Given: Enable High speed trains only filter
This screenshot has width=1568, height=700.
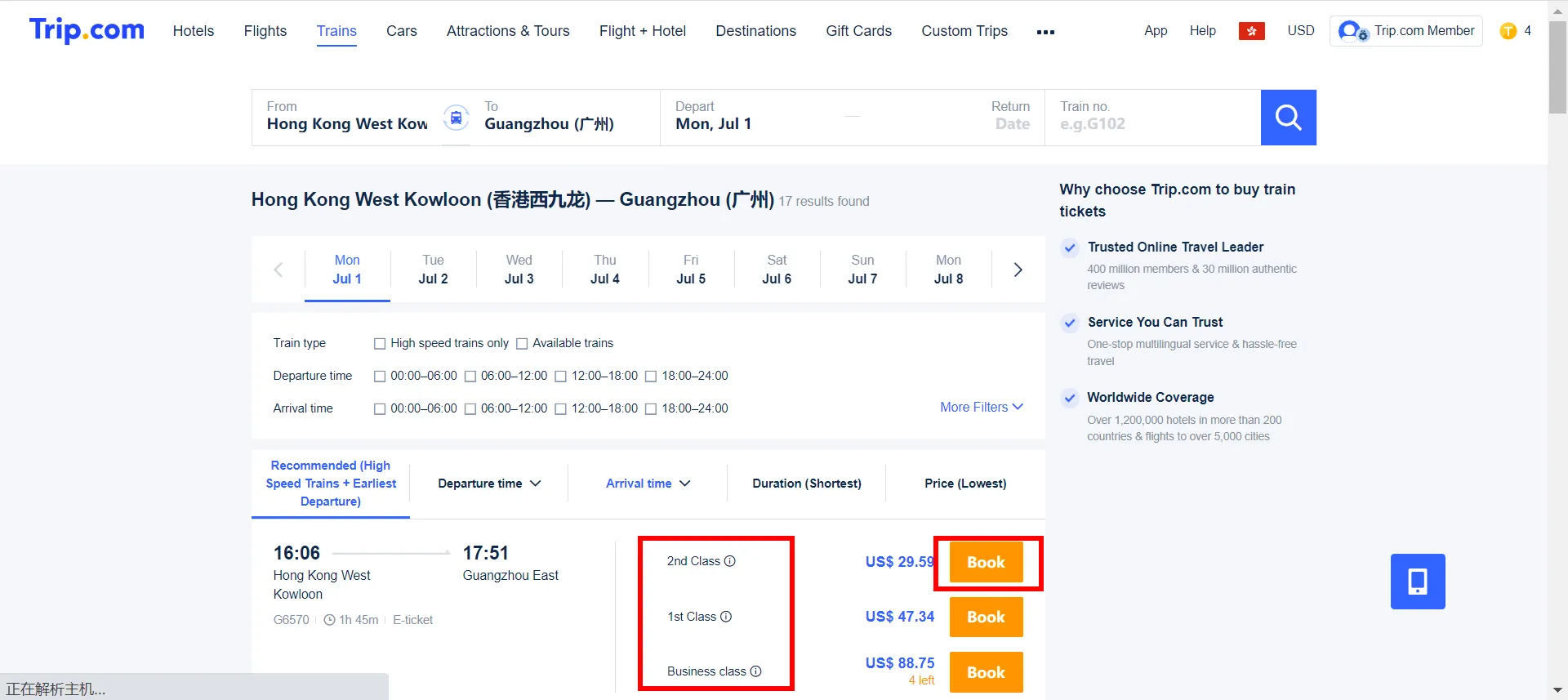Looking at the screenshot, I should click(380, 344).
